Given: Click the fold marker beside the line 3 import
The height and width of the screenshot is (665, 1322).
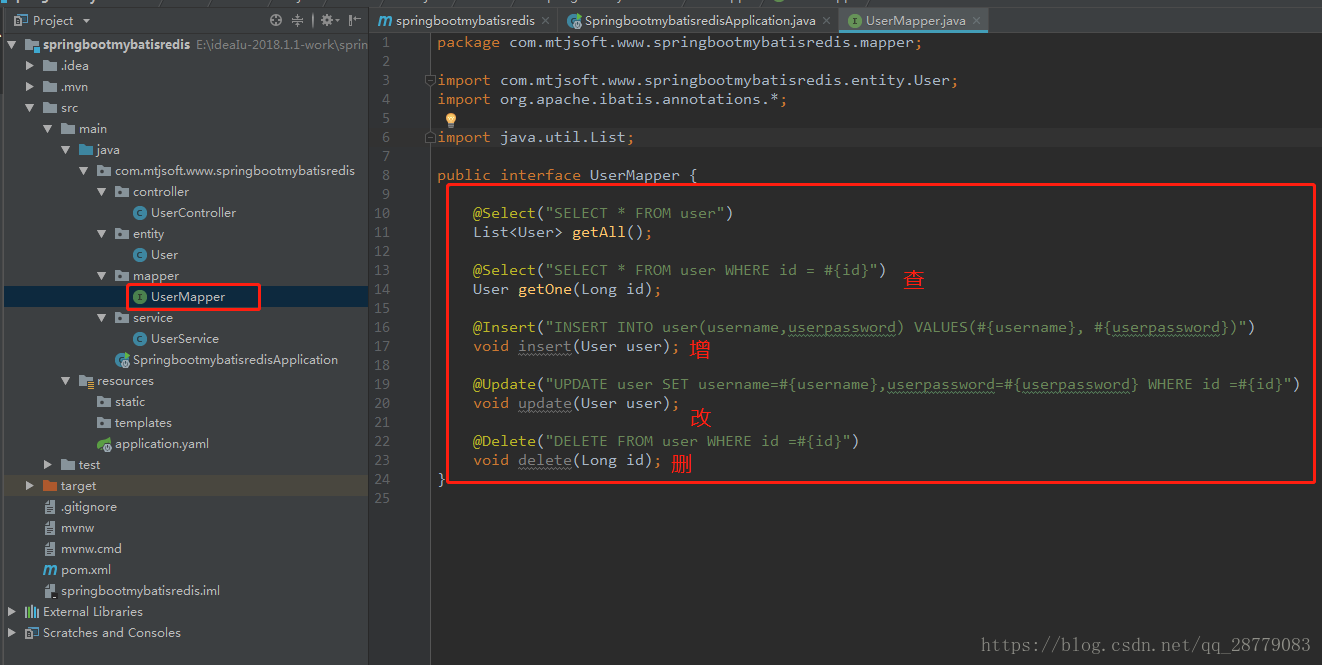Looking at the screenshot, I should [x=429, y=80].
